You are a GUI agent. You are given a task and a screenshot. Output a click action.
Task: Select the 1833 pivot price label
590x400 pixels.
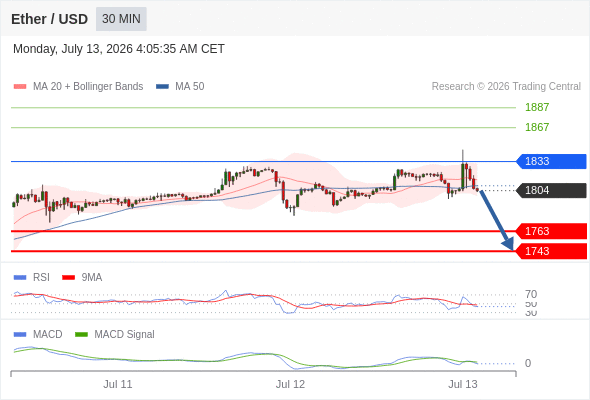pos(551,161)
